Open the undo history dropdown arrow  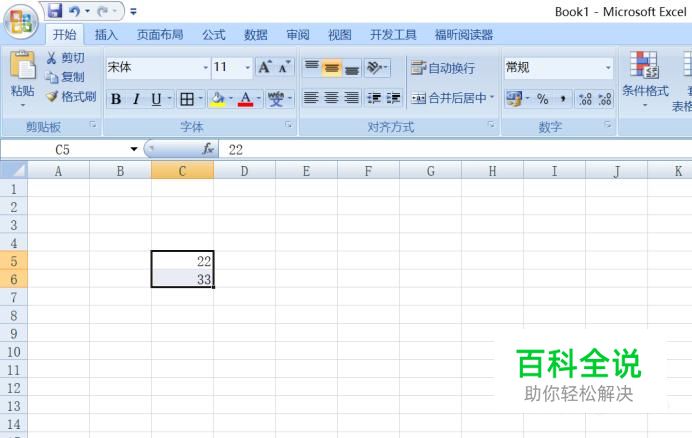coord(87,11)
